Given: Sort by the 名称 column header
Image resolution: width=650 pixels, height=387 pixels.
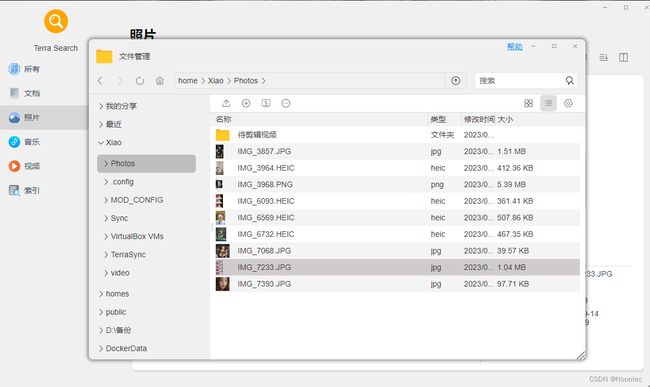Looking at the screenshot, I should (x=223, y=119).
